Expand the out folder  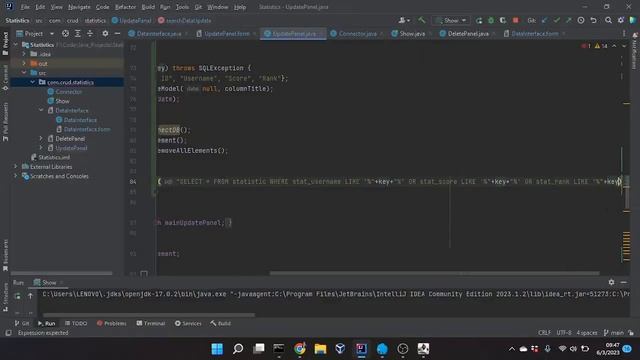pos(24,63)
